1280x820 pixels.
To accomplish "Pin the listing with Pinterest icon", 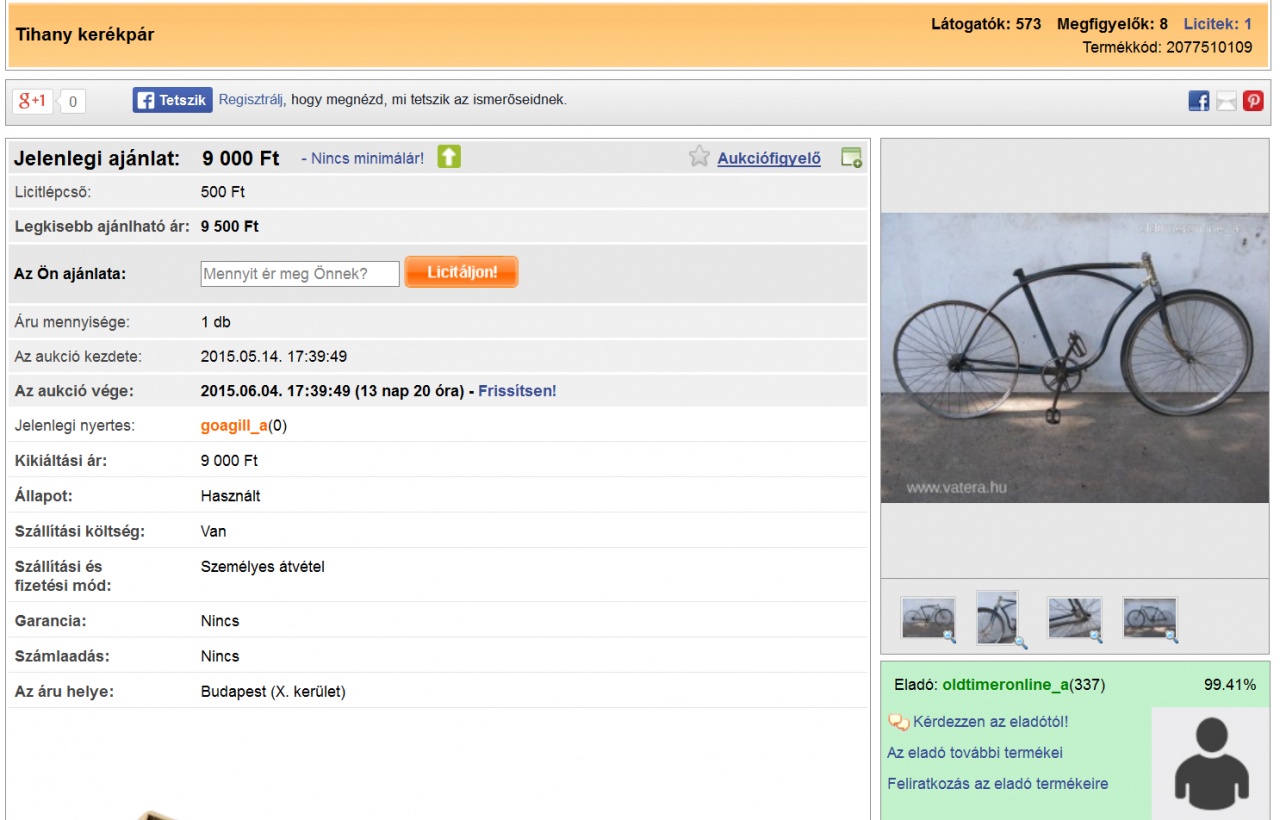I will click(1253, 101).
